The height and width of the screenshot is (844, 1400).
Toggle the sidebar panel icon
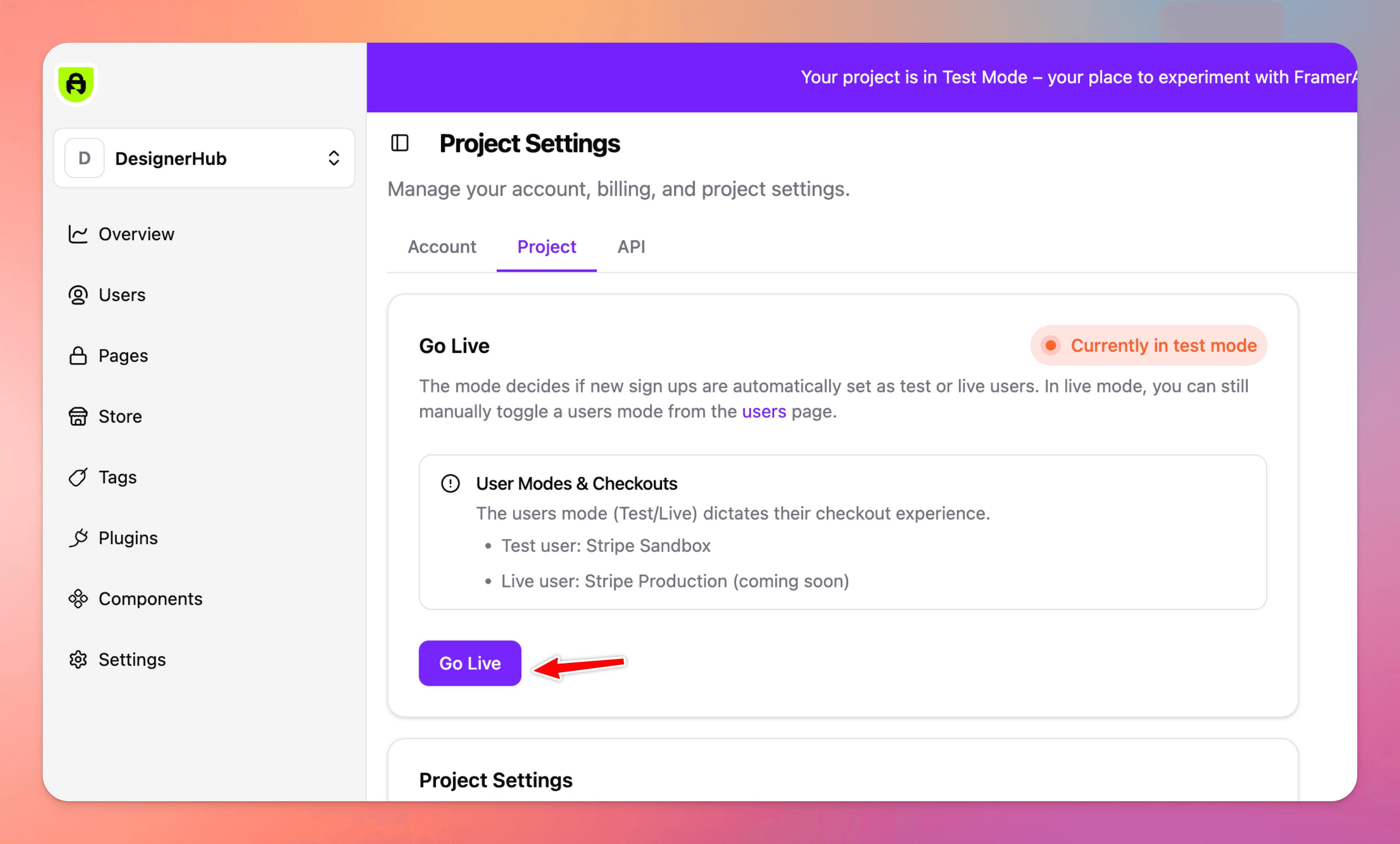[x=400, y=143]
